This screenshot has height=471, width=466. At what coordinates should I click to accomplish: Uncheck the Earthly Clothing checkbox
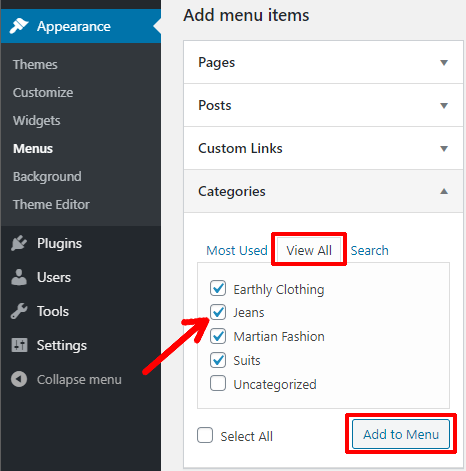[x=218, y=288]
